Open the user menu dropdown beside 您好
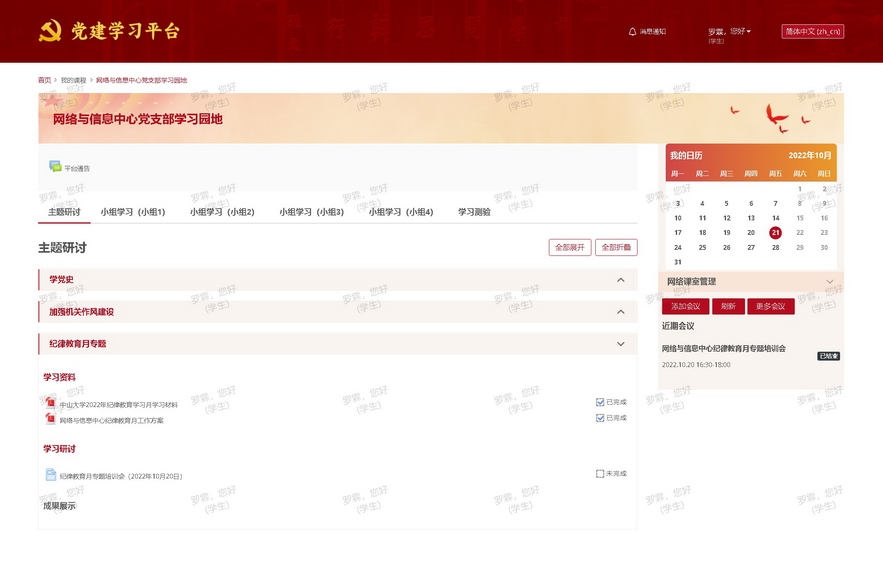883x576 pixels. click(748, 32)
